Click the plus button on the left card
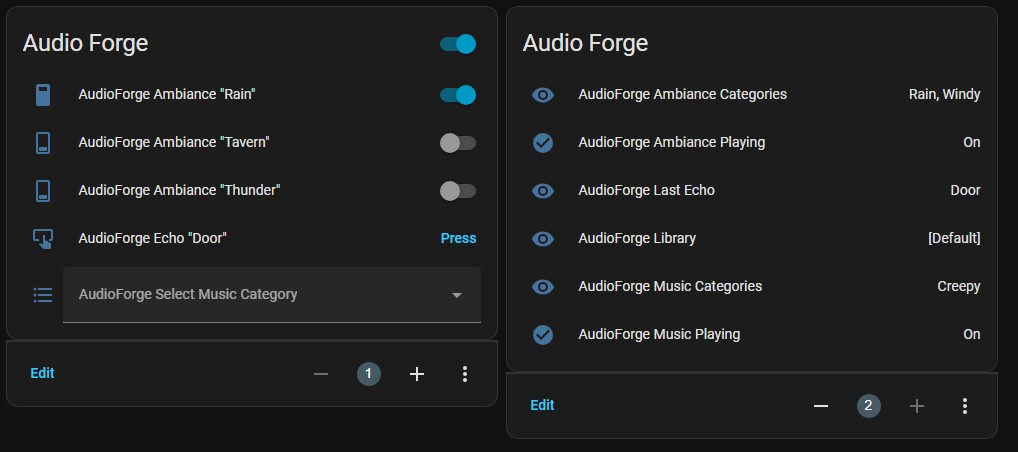Screen dimensions: 1018x452 coord(417,374)
